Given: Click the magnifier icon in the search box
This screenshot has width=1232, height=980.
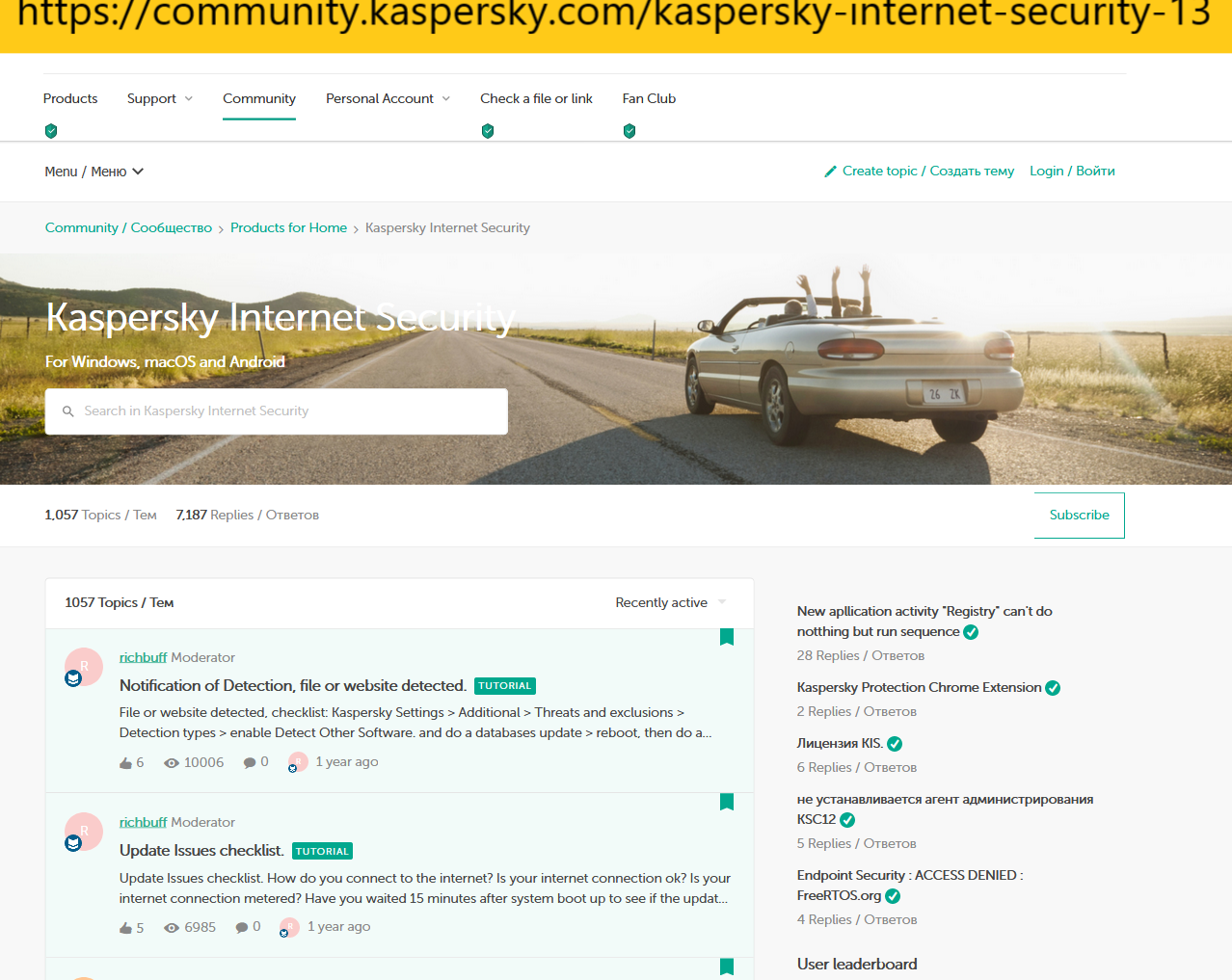Looking at the screenshot, I should 68,411.
